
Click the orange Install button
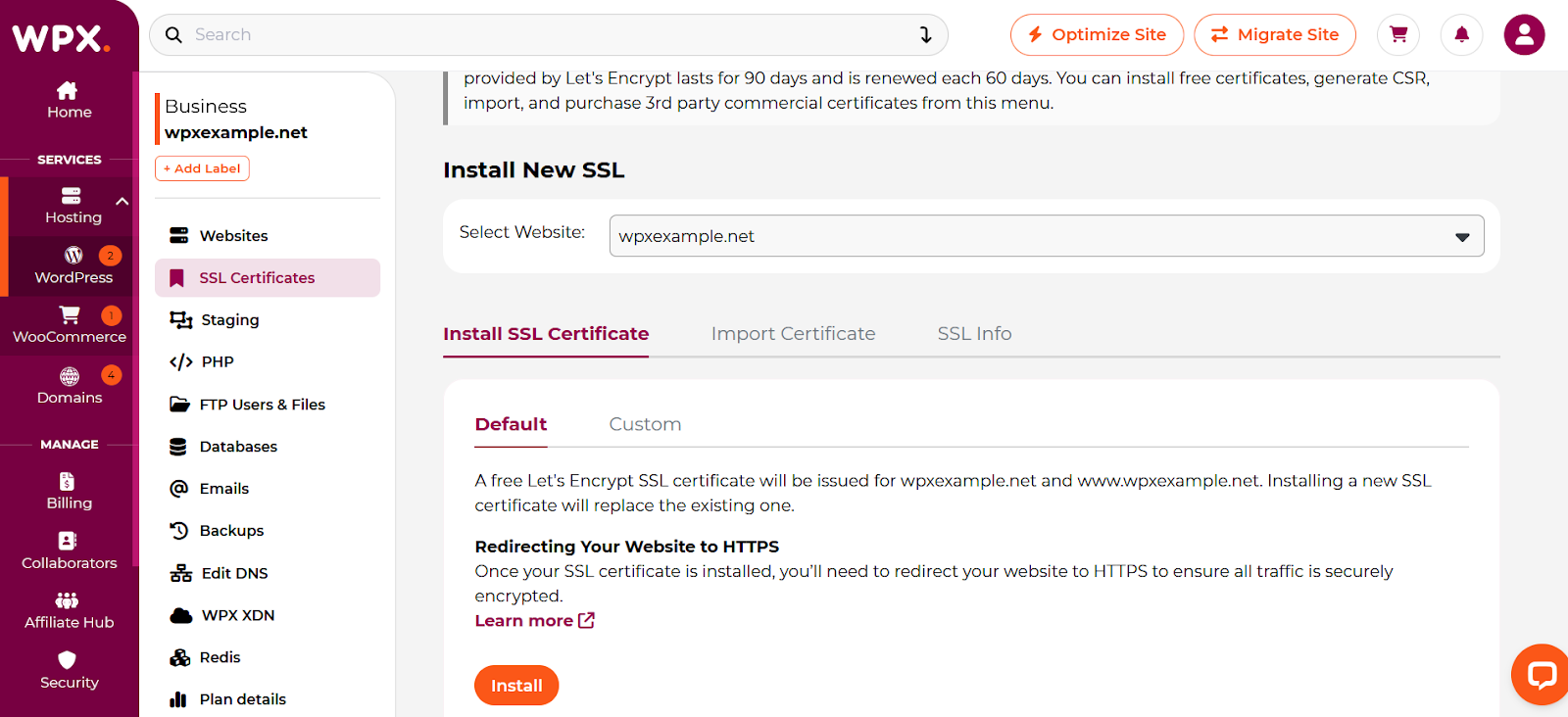516,686
